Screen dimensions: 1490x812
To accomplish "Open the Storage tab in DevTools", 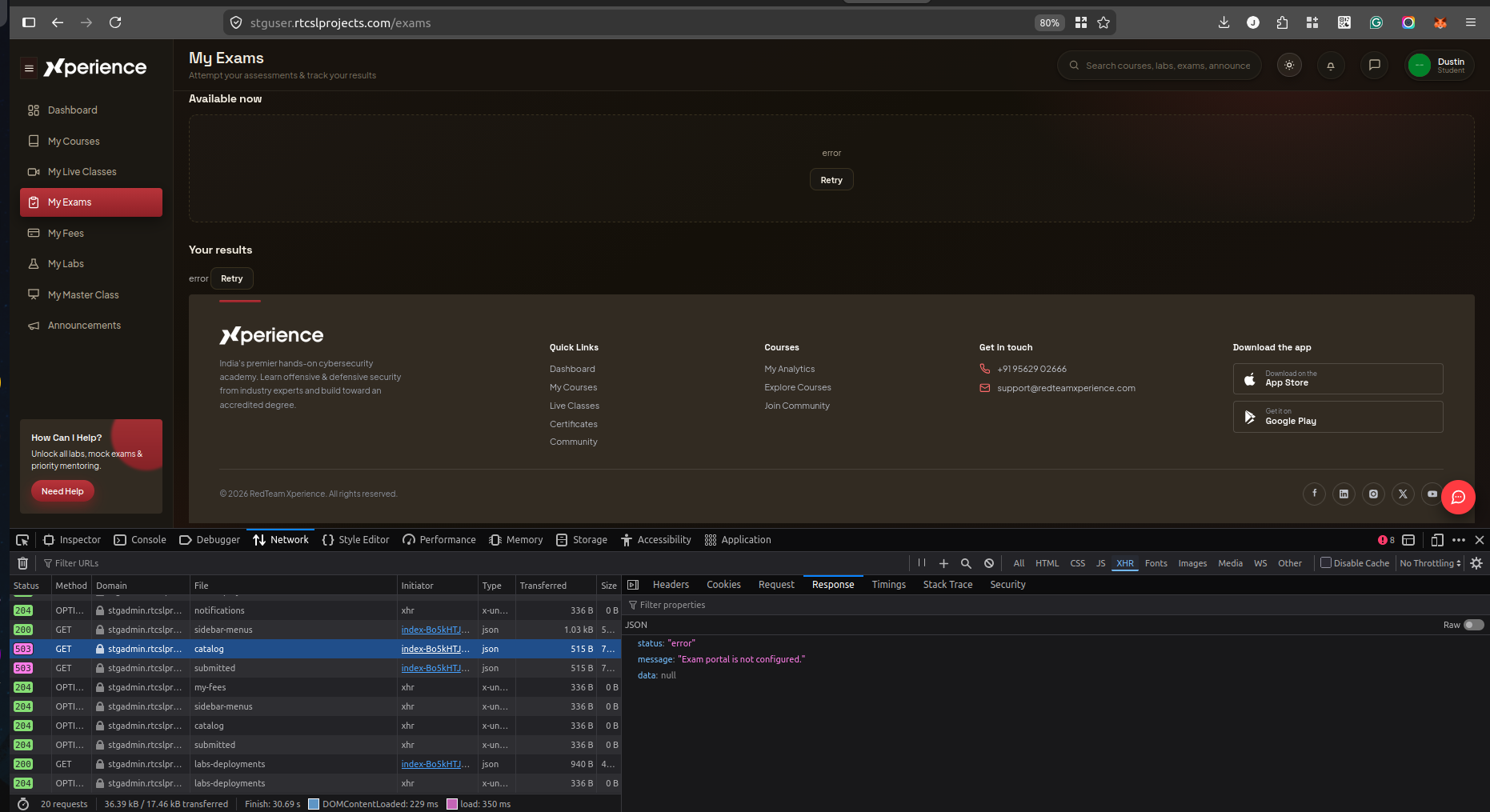I will click(x=582, y=540).
